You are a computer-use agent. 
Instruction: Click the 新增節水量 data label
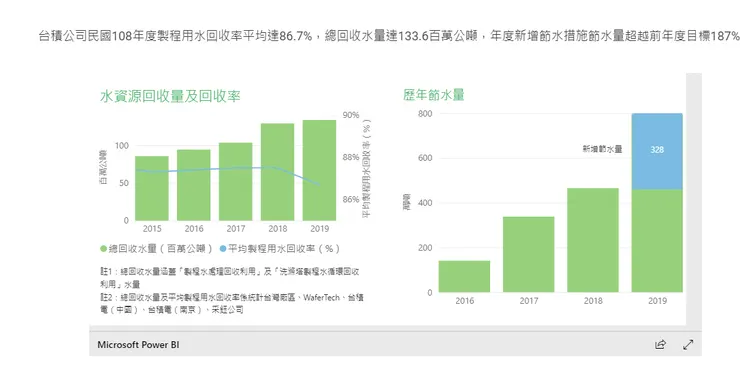pyautogui.click(x=602, y=150)
